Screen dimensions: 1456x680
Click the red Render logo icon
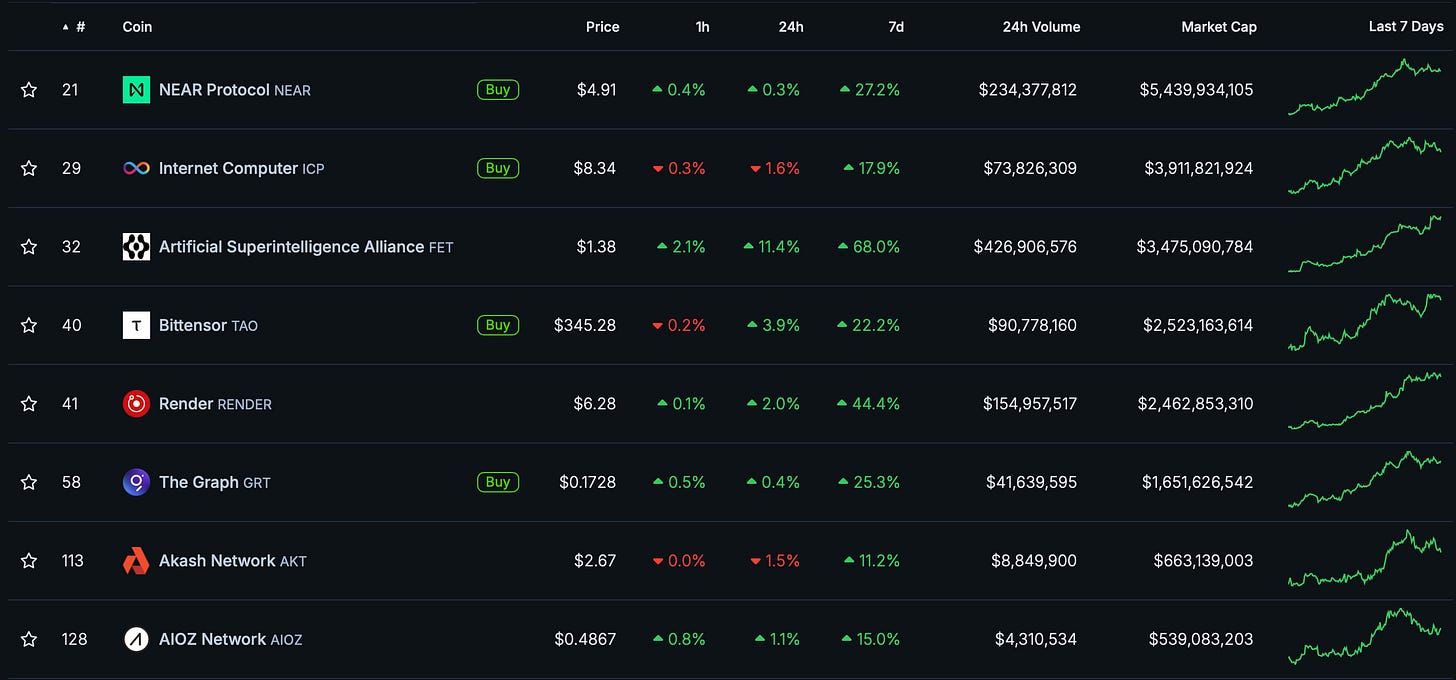136,404
